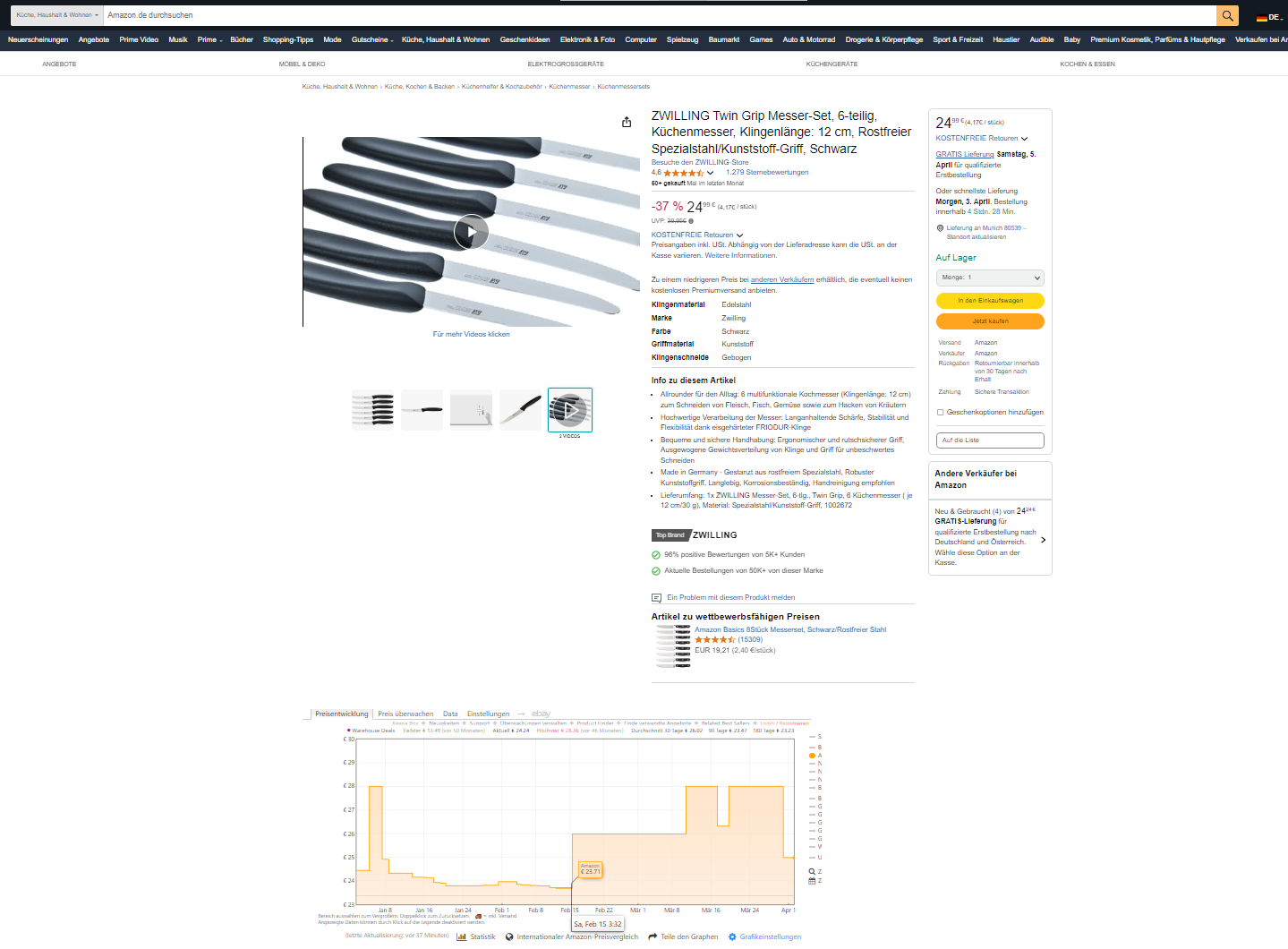Image resolution: width=1288 pixels, height=949 pixels.
Task: Click the UVP info icon
Action: point(691,221)
